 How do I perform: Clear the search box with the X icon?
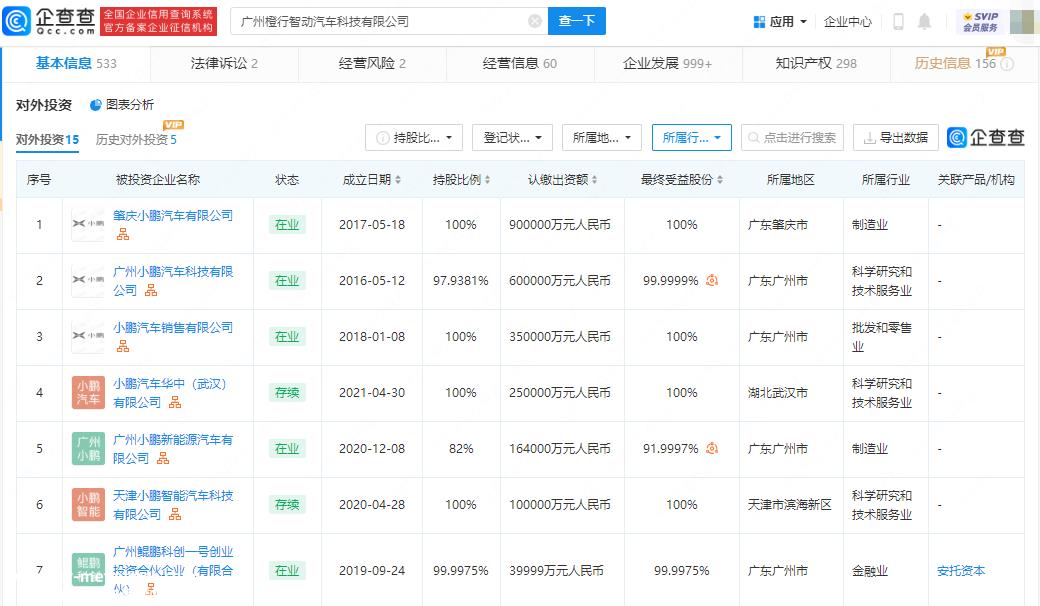click(x=535, y=21)
